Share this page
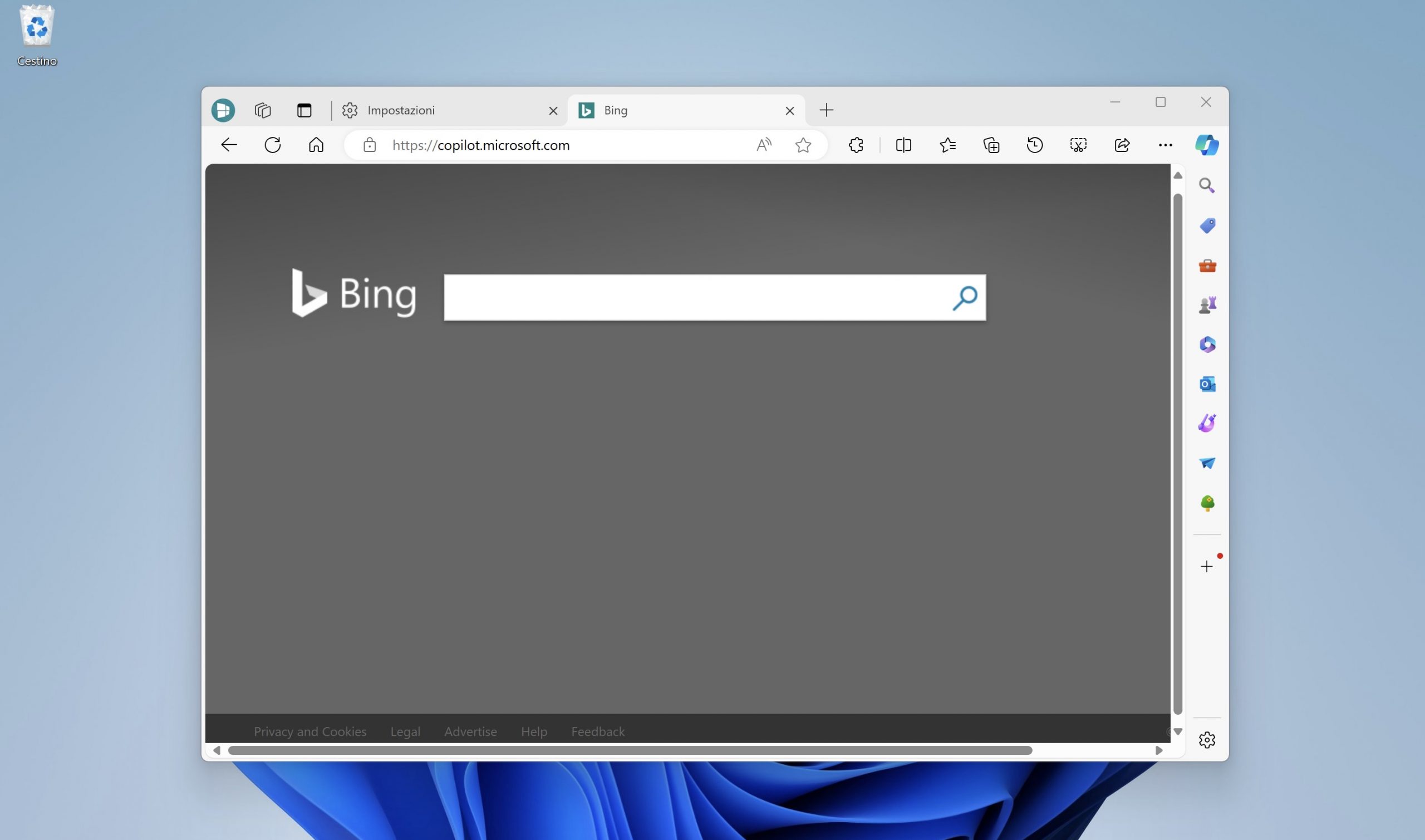 pos(1122,145)
